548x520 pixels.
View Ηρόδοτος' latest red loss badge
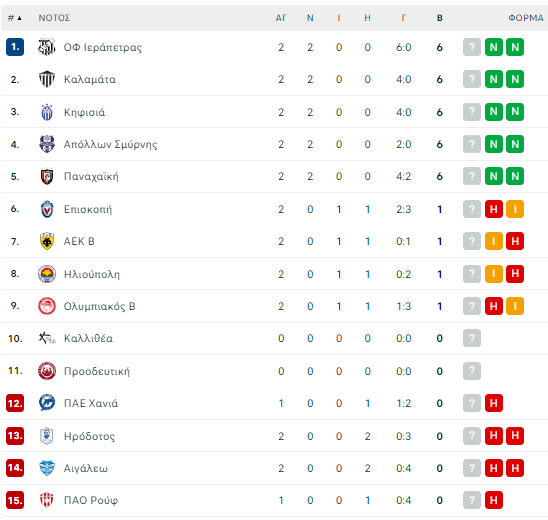(493, 435)
